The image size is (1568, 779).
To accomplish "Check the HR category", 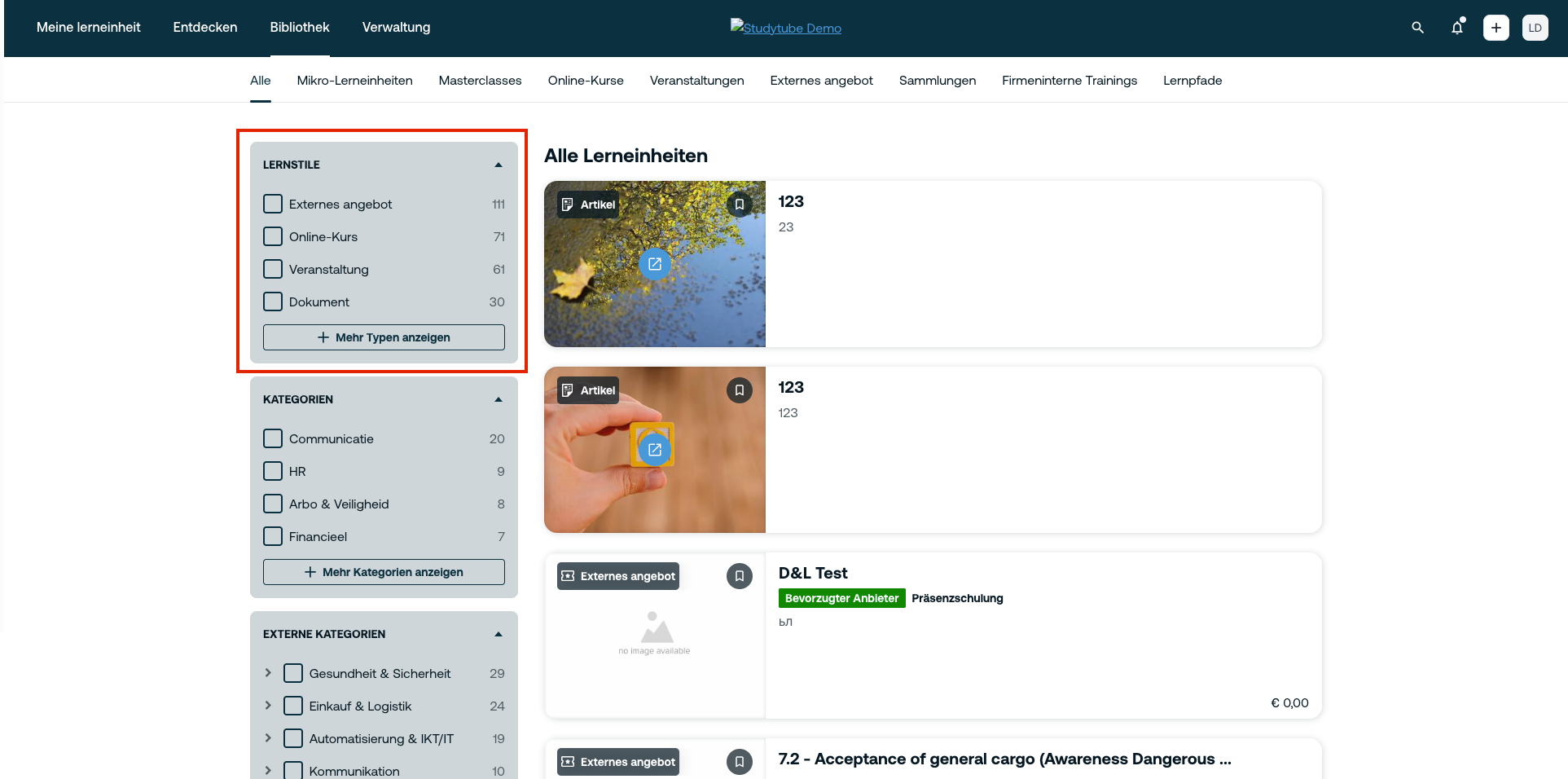I will pyautogui.click(x=273, y=471).
